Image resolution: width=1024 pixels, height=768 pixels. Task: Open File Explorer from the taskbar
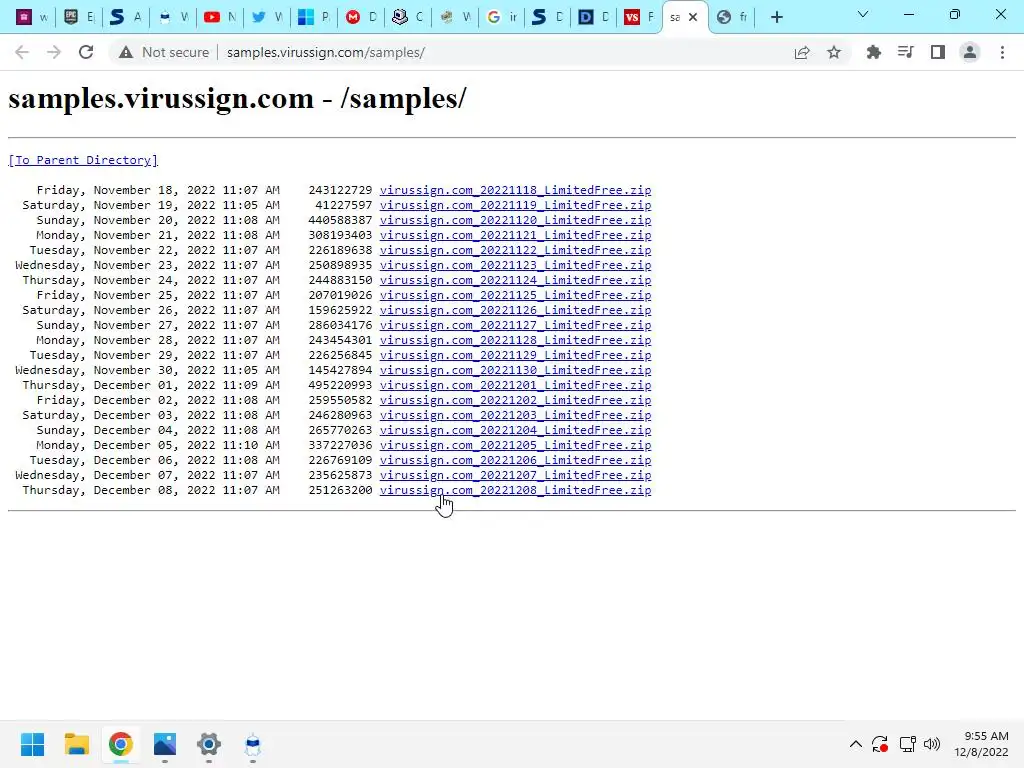[x=76, y=744]
